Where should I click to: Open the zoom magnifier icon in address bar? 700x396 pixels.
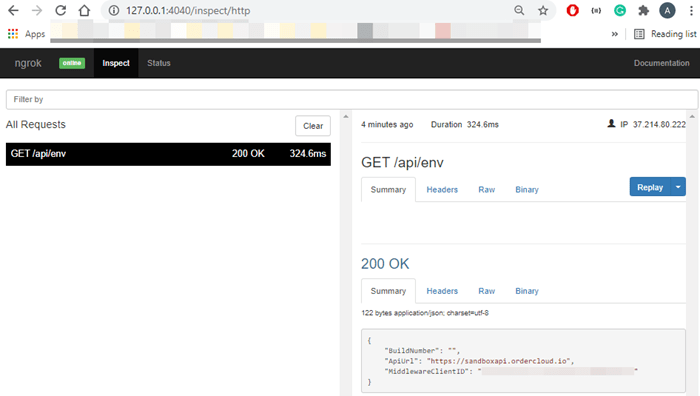click(x=519, y=10)
